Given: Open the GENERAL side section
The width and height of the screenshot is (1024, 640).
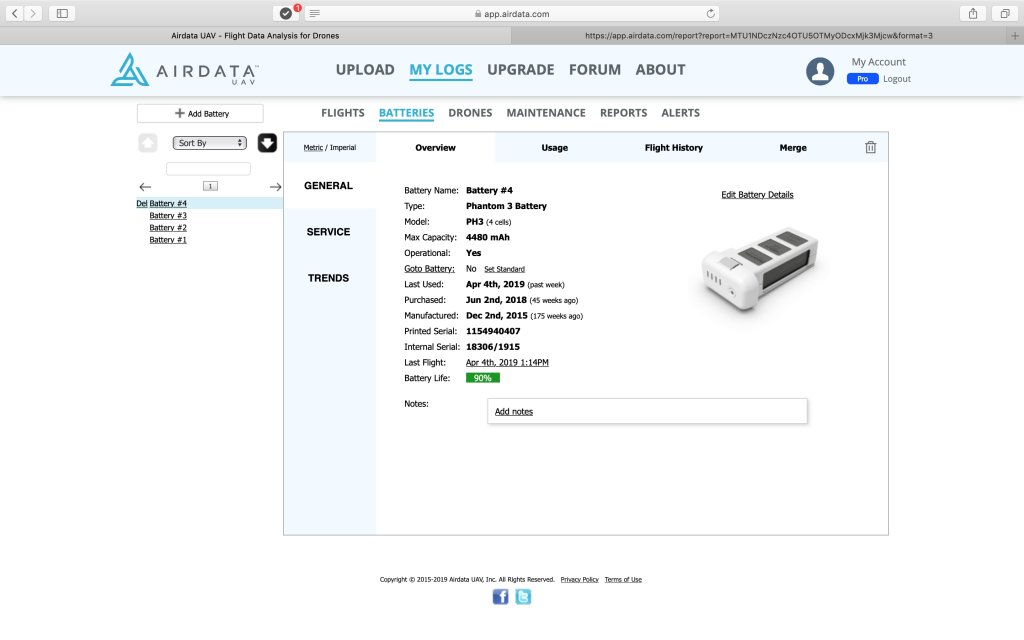Looking at the screenshot, I should click(x=328, y=185).
